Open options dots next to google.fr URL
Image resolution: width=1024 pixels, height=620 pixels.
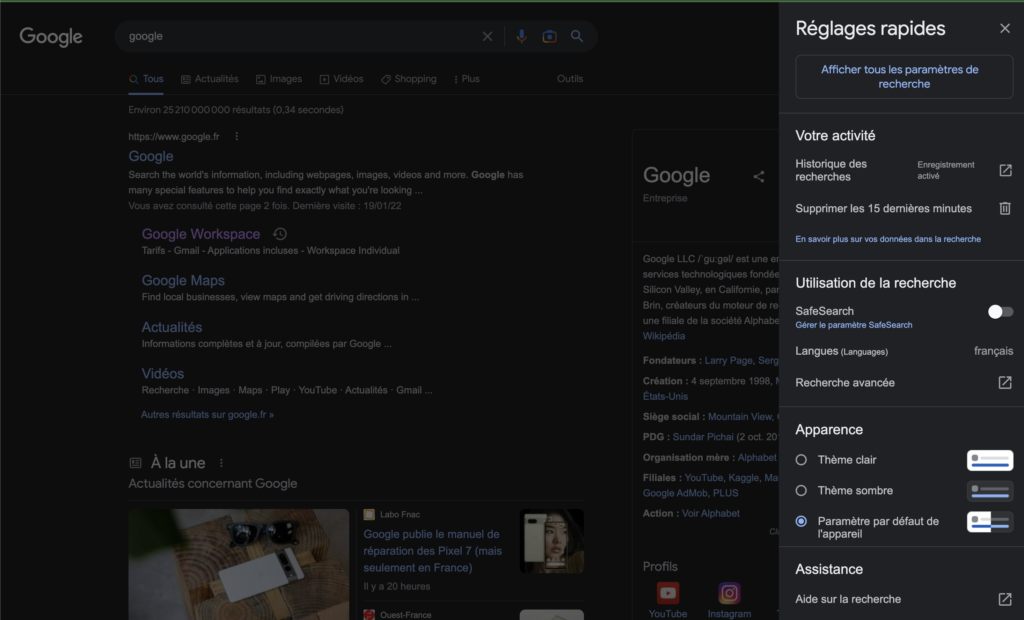pos(236,137)
